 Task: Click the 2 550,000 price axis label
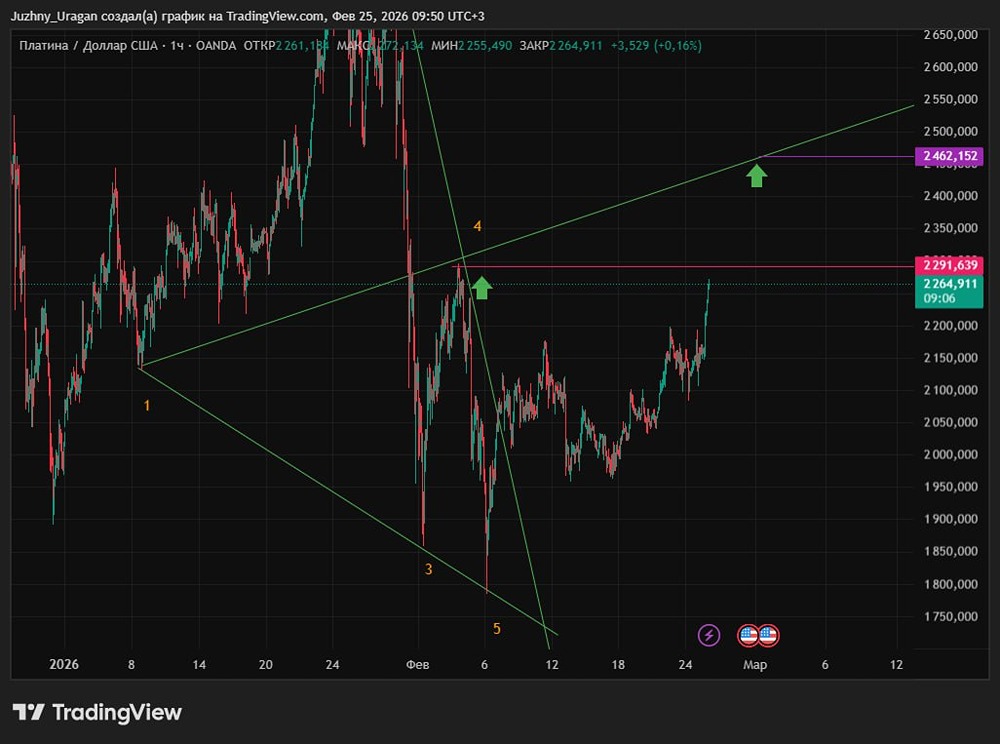pos(950,99)
